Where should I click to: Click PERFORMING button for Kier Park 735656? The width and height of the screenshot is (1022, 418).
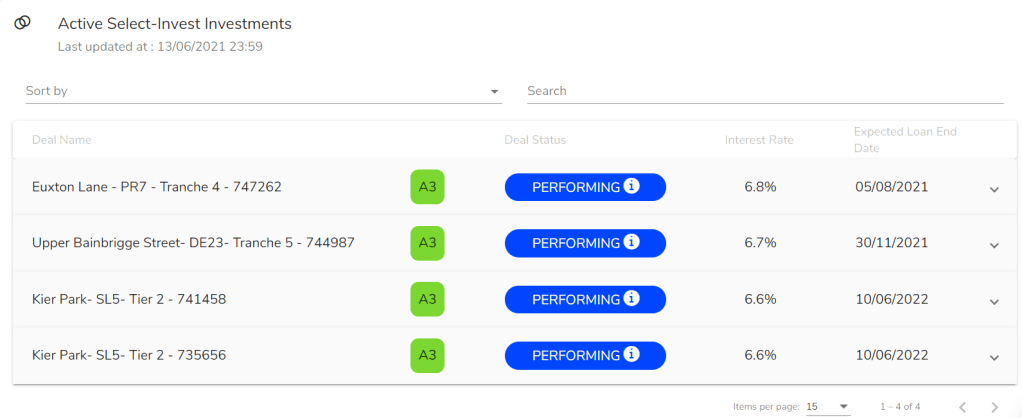[575, 355]
